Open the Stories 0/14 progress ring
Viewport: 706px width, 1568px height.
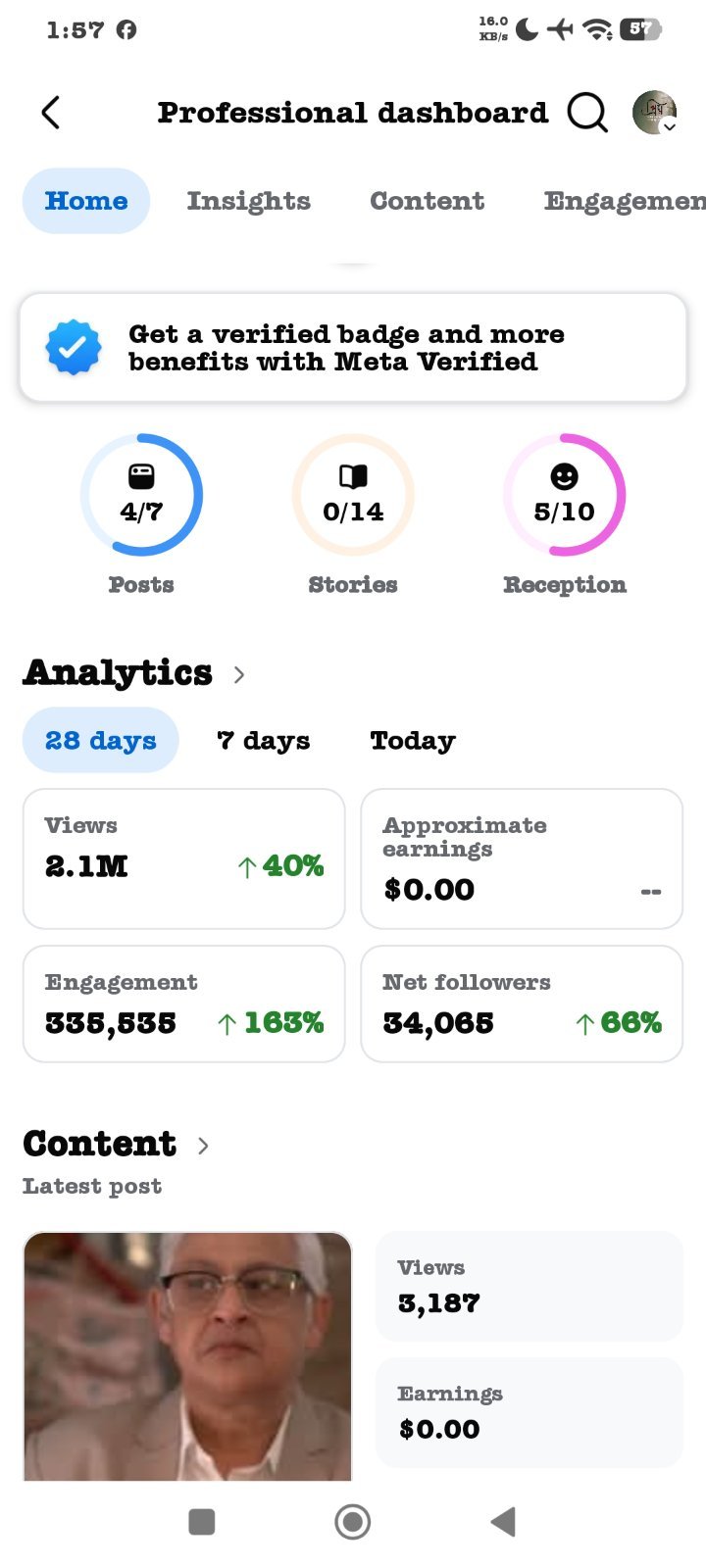pos(353,495)
